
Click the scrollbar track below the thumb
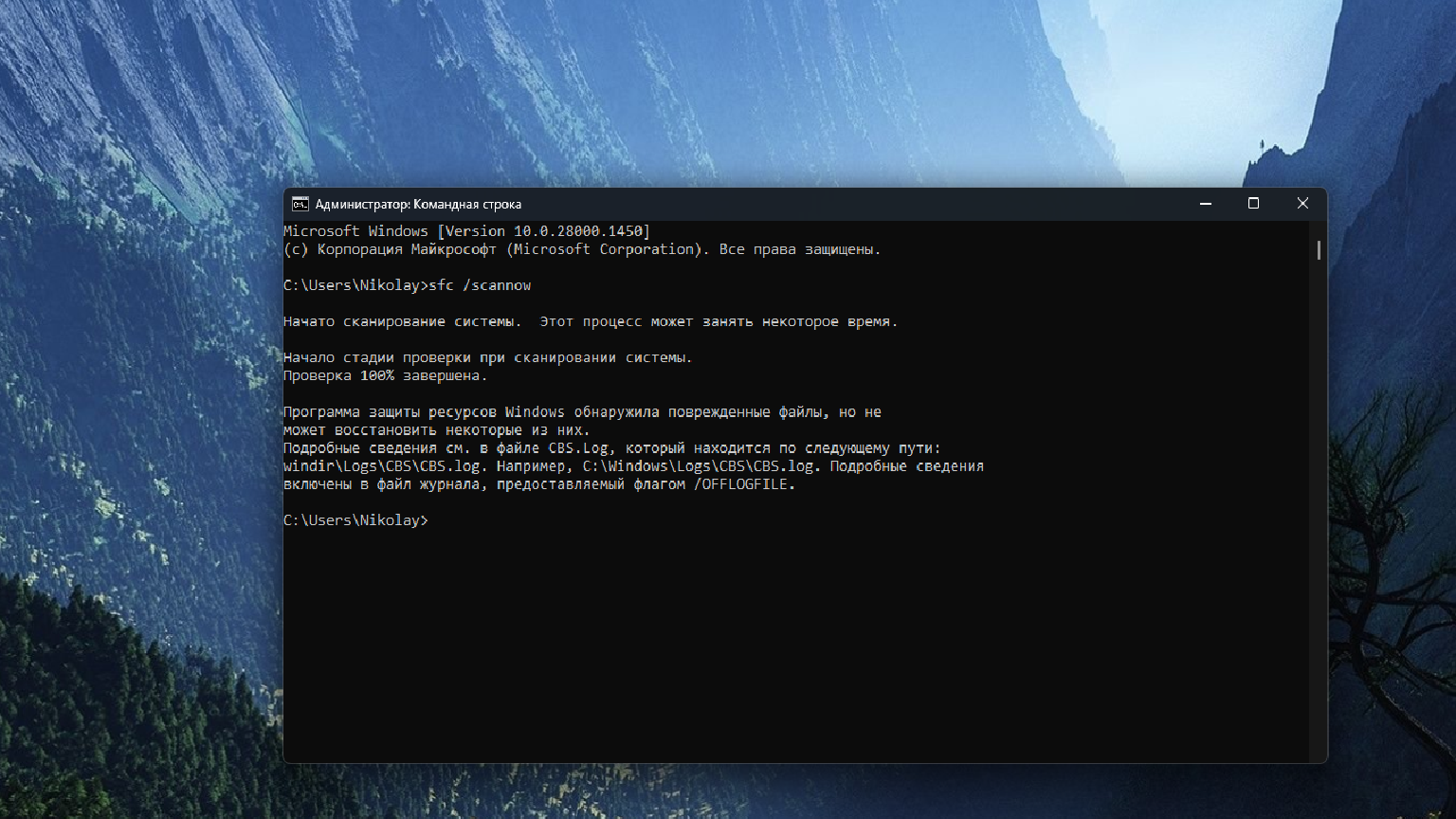click(x=1319, y=512)
